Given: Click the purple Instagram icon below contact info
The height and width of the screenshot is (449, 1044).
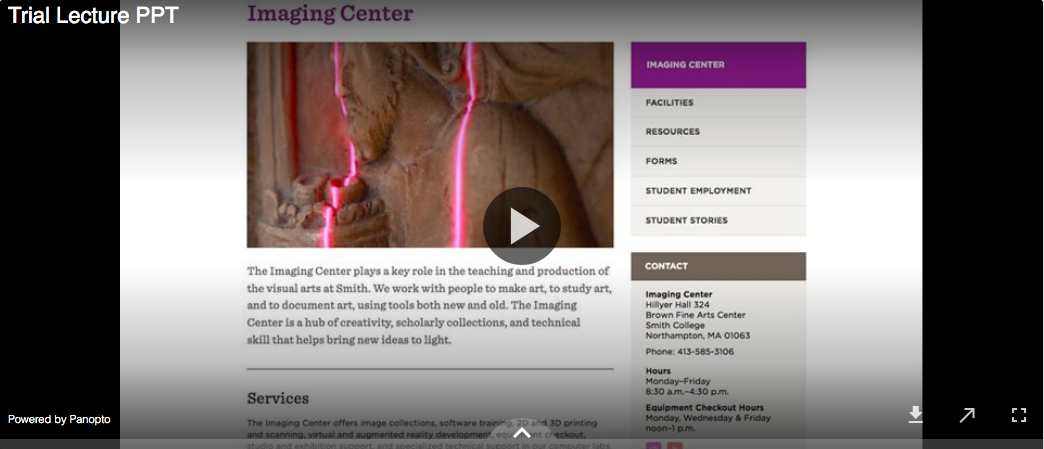Looking at the screenshot, I should tap(653, 446).
